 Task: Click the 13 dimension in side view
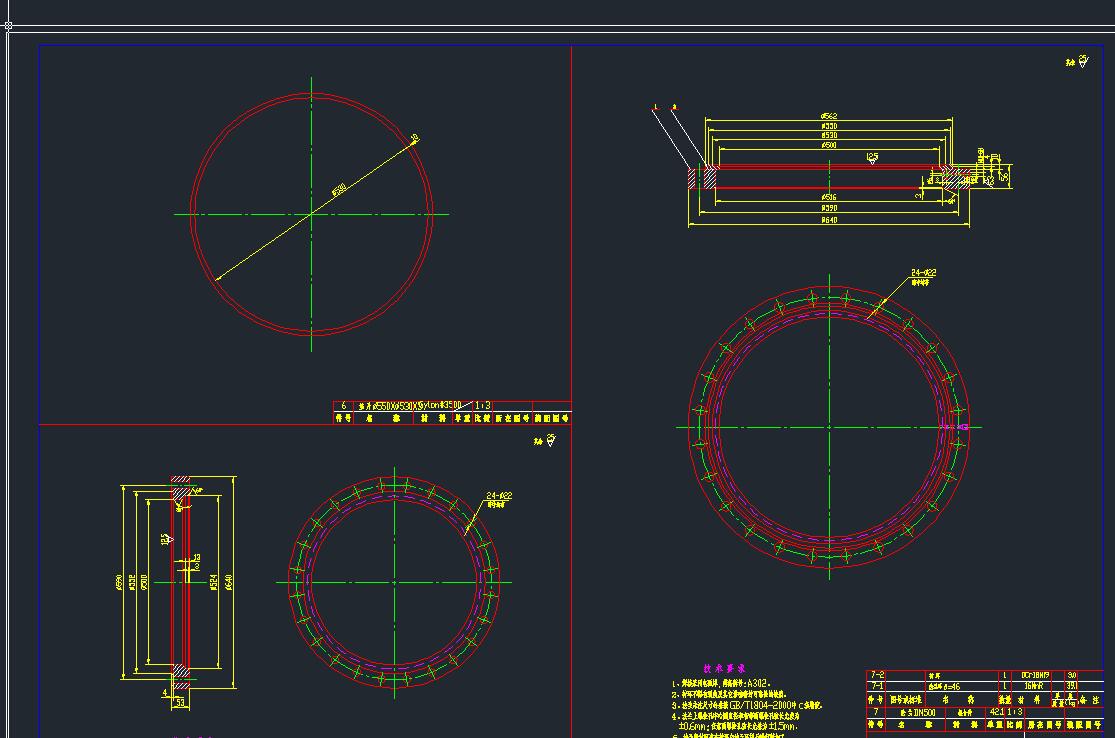(197, 558)
